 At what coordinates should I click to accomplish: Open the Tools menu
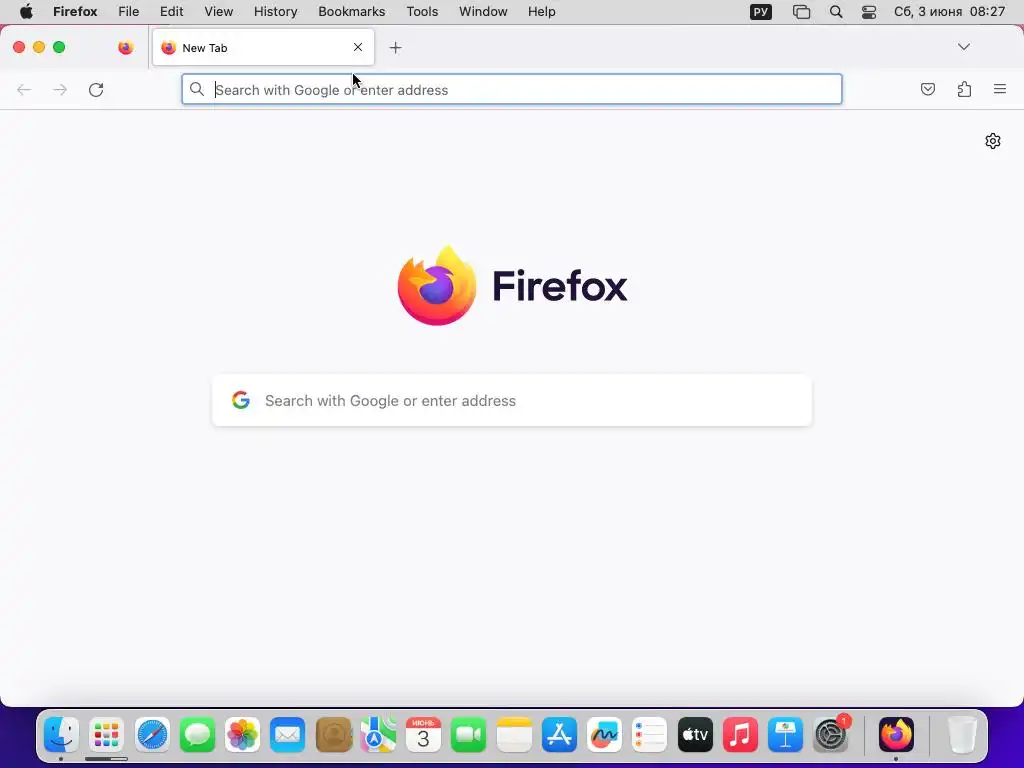tap(423, 12)
